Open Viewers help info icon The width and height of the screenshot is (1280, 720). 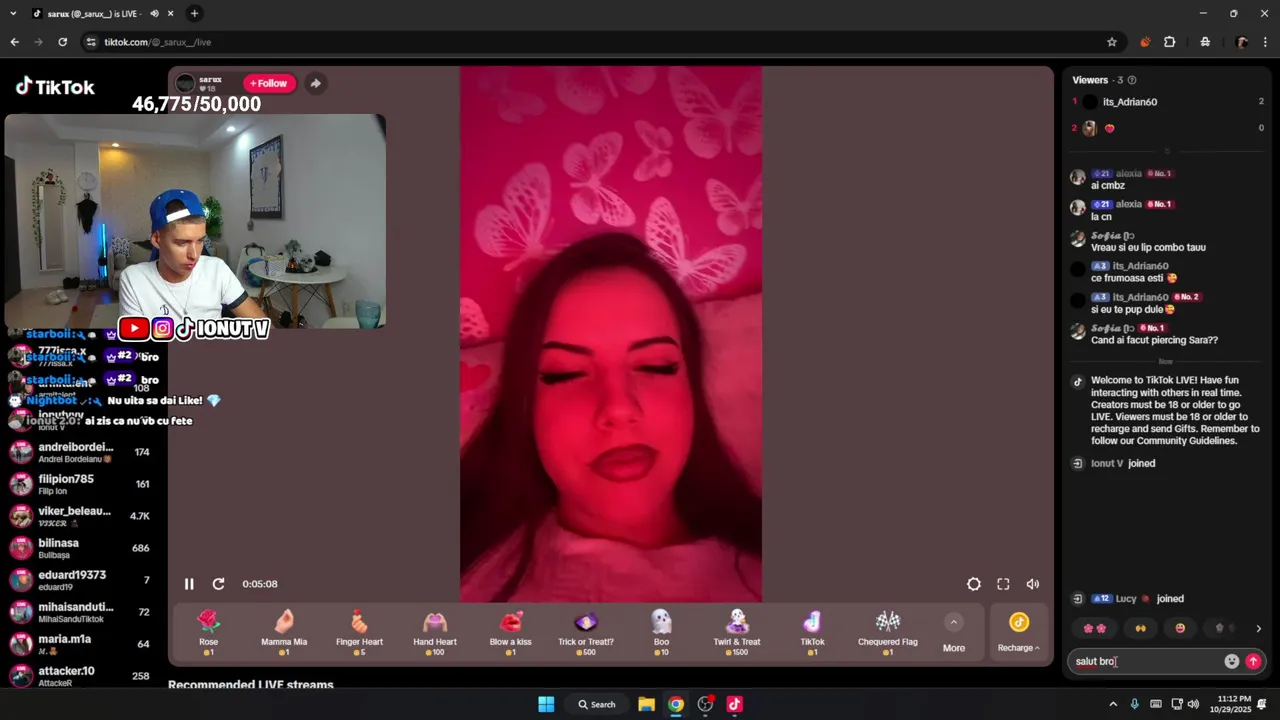[1132, 80]
